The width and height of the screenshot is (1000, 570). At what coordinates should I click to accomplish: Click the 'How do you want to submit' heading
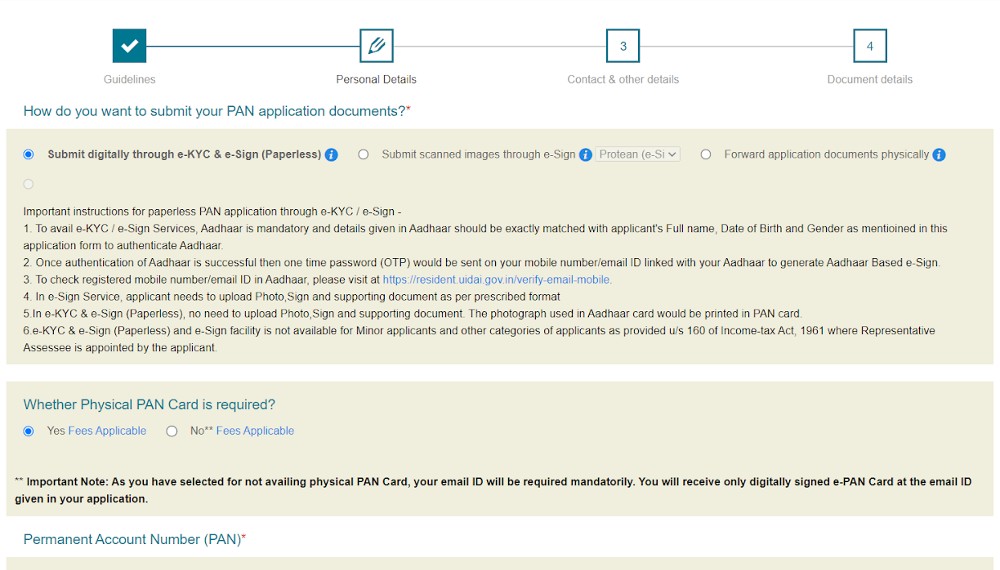217,111
